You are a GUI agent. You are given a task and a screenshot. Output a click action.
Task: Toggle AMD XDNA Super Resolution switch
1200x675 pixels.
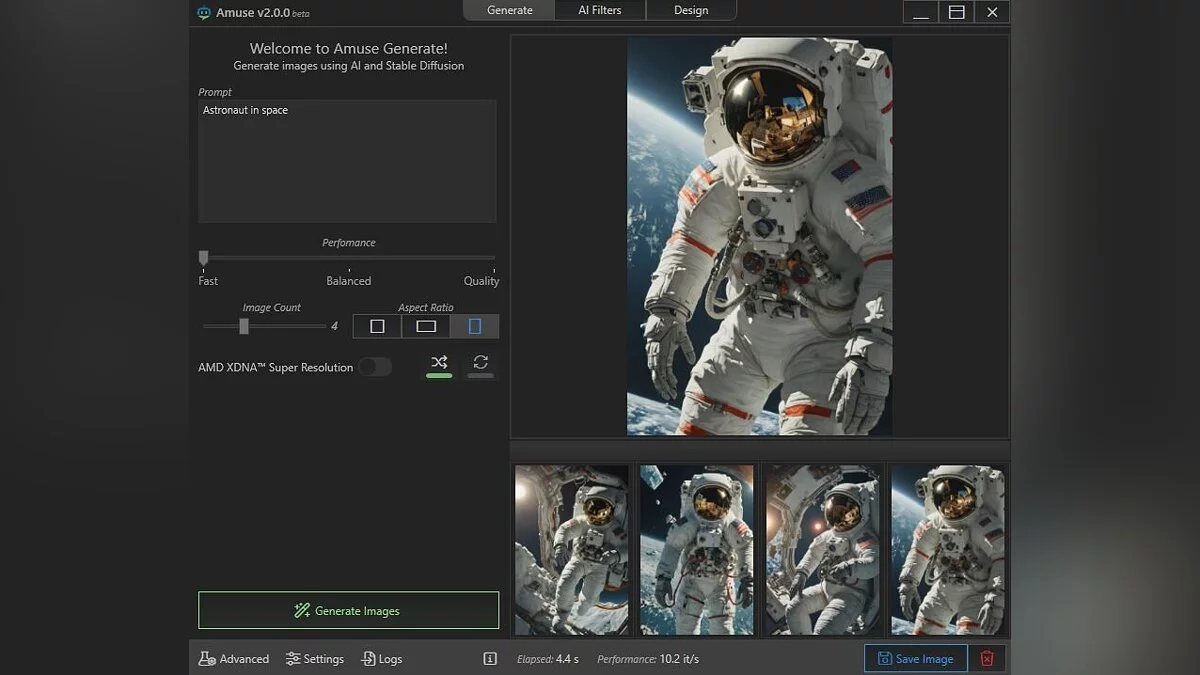375,367
